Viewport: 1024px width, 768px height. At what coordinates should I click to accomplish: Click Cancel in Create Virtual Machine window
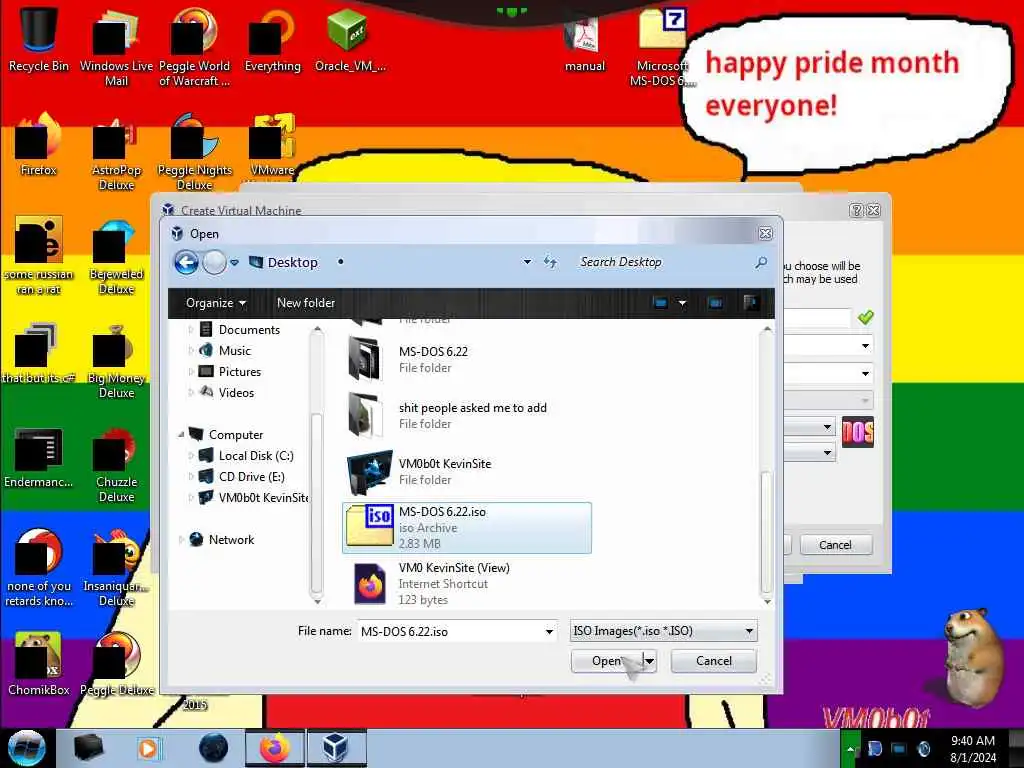[835, 545]
